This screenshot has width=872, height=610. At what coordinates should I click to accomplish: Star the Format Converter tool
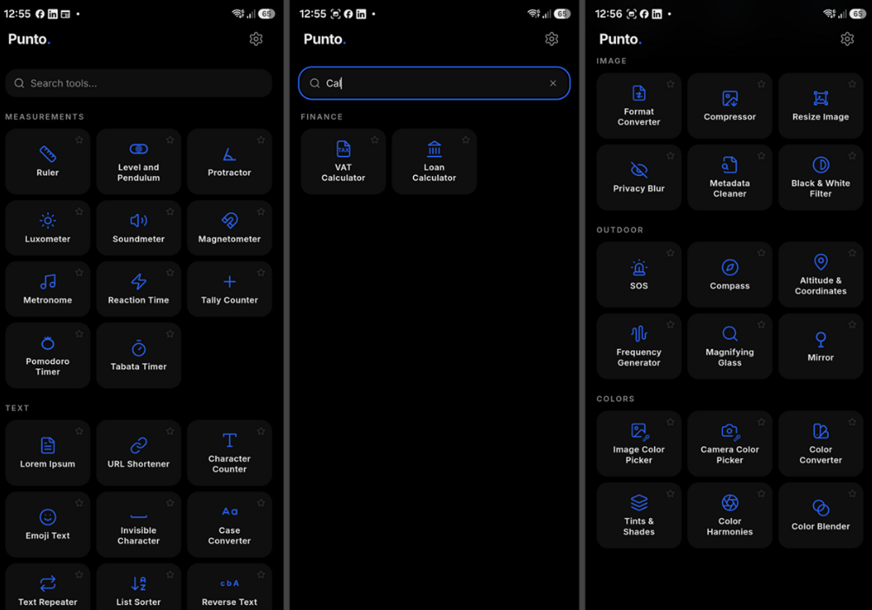coord(670,84)
